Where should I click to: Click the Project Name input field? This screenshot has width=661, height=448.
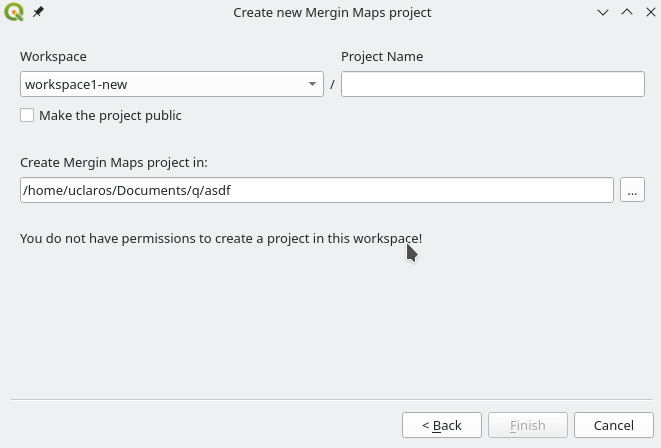493,84
